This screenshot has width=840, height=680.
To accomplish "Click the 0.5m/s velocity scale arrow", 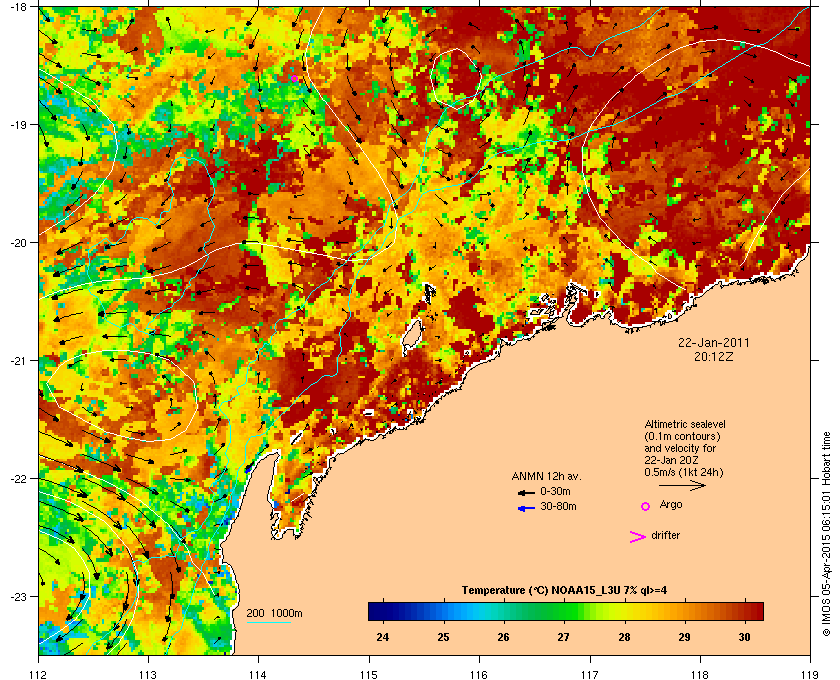I will point(682,486).
